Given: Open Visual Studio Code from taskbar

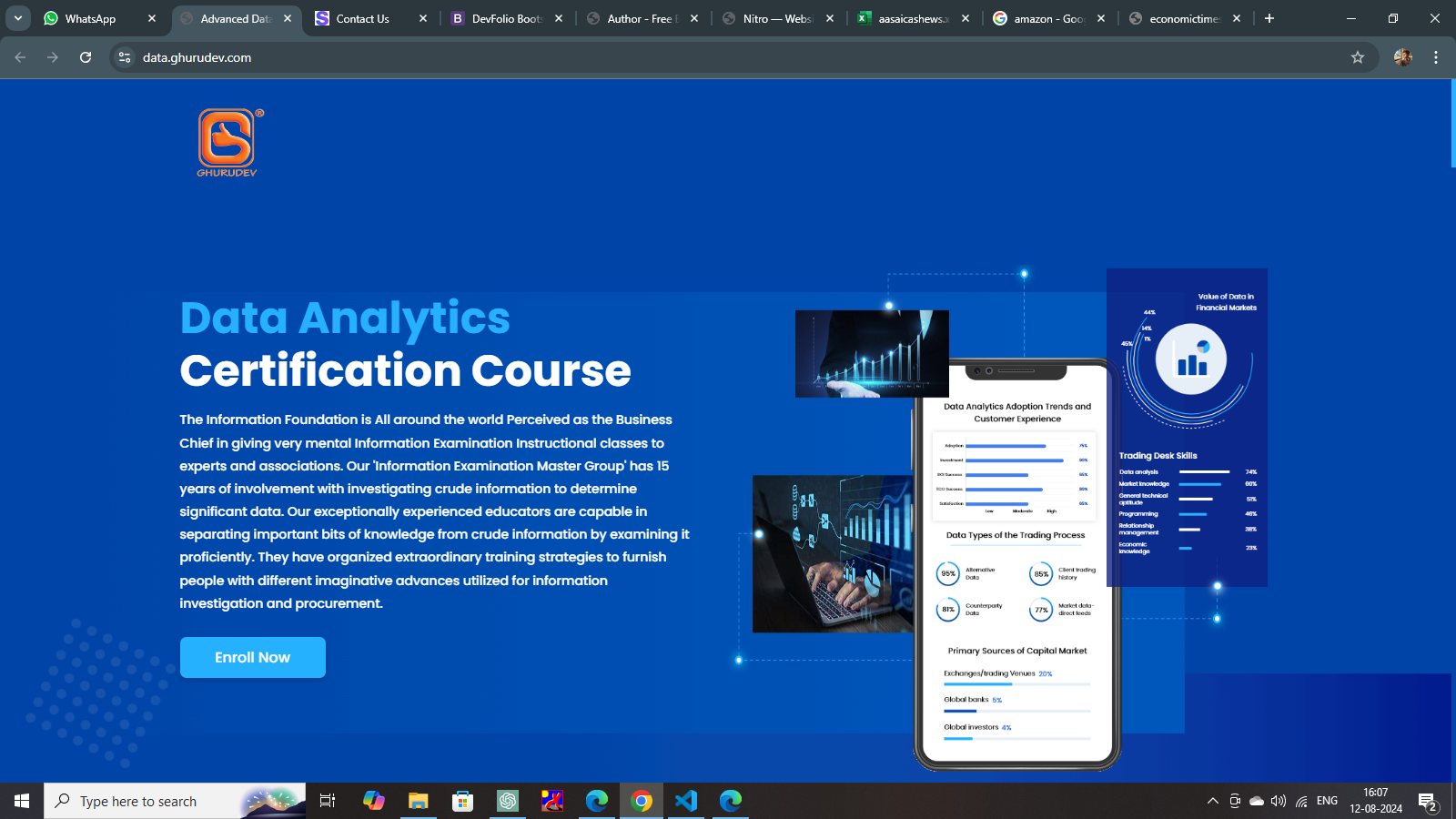Looking at the screenshot, I should (686, 801).
